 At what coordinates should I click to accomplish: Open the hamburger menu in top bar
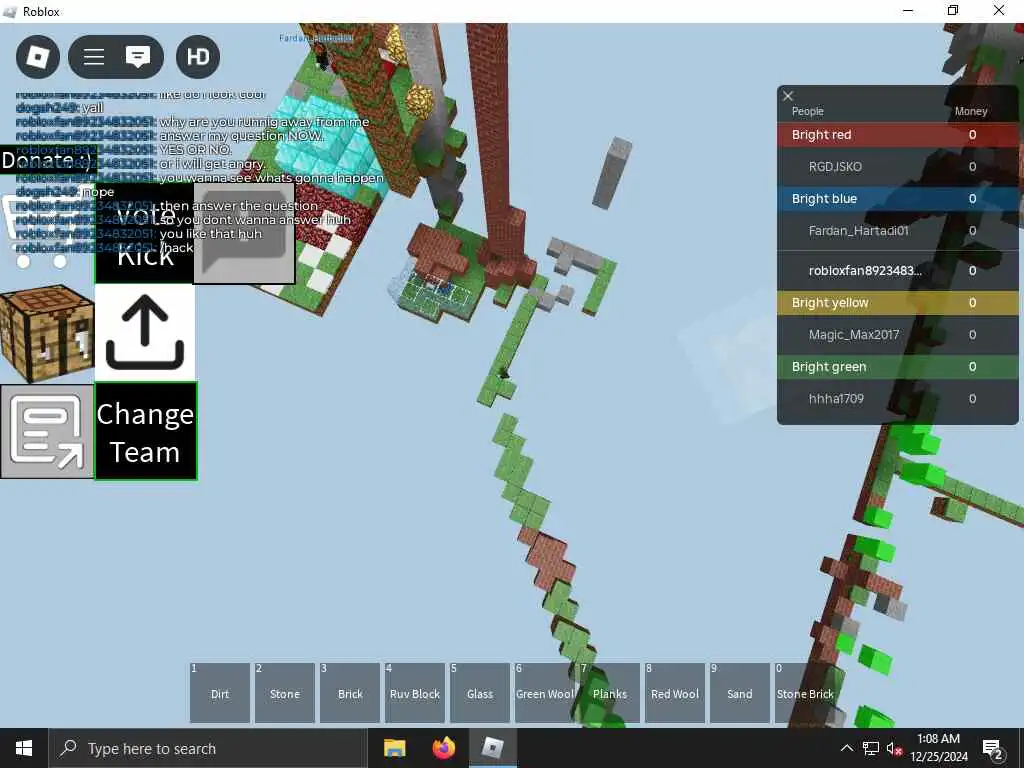pyautogui.click(x=94, y=57)
